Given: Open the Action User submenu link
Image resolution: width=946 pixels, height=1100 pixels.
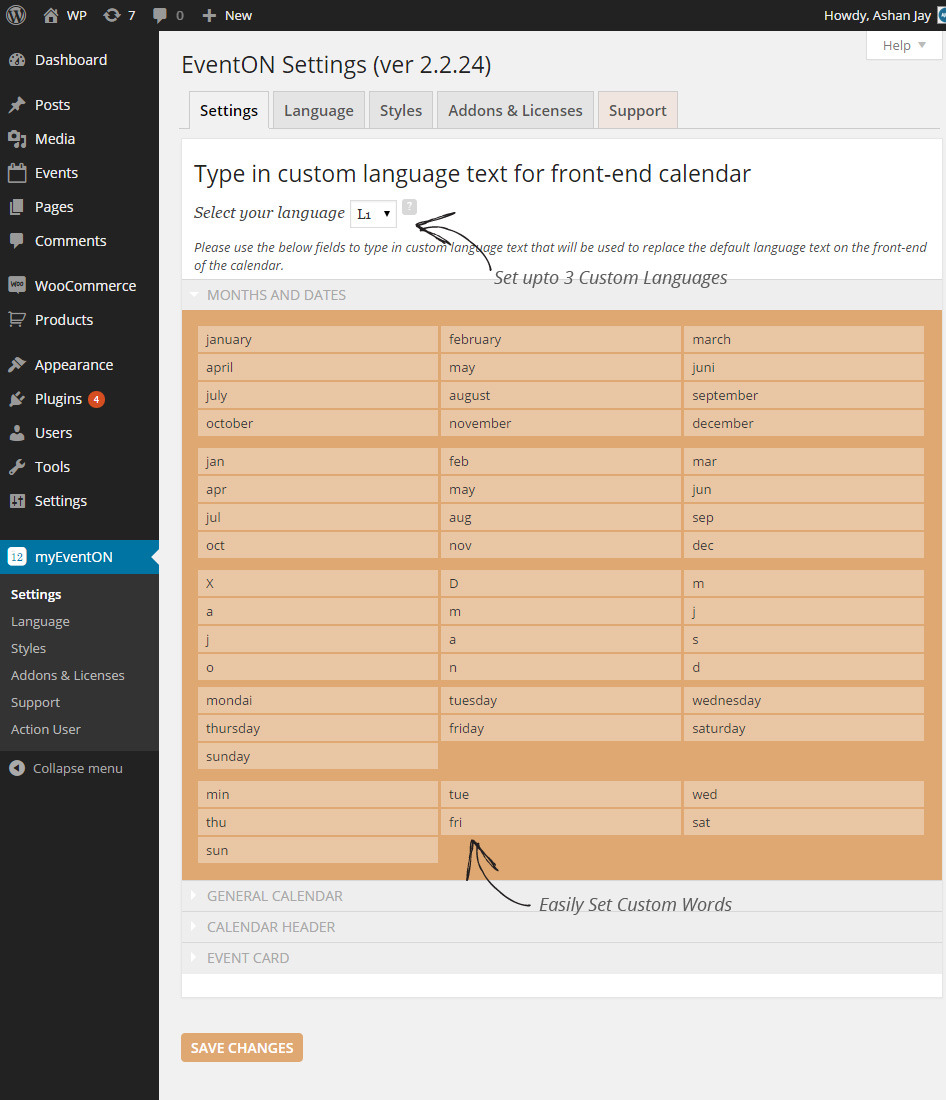Looking at the screenshot, I should tap(45, 729).
